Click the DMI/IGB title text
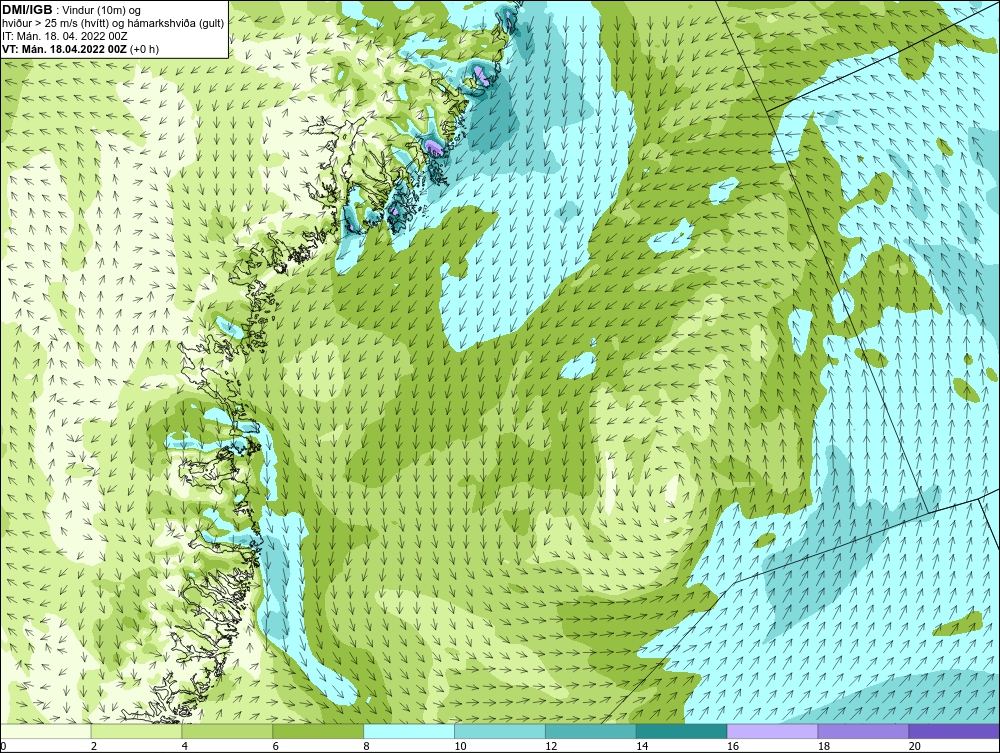The height and width of the screenshot is (753, 1000). point(27,10)
